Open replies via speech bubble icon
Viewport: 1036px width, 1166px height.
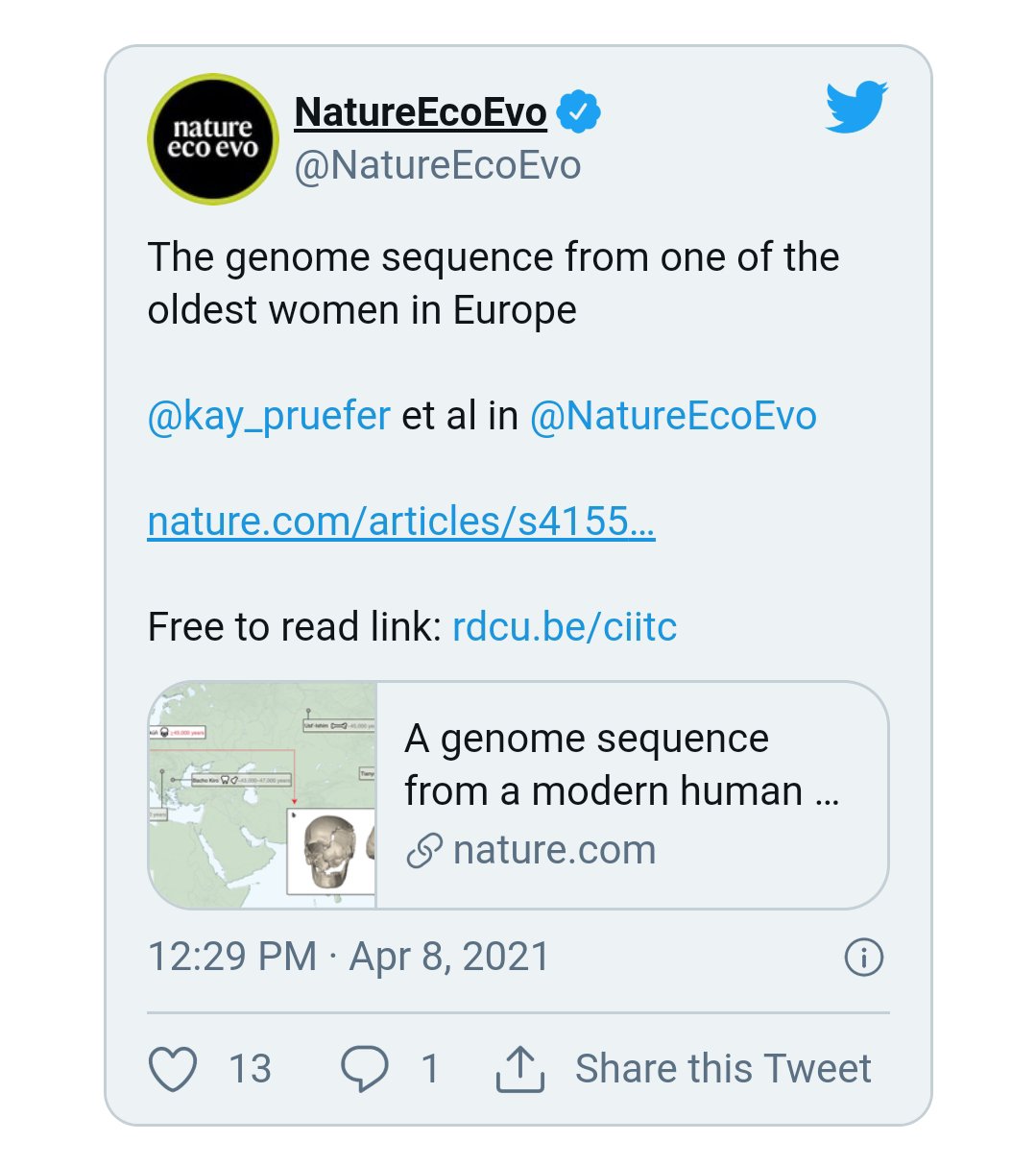coord(365,1069)
